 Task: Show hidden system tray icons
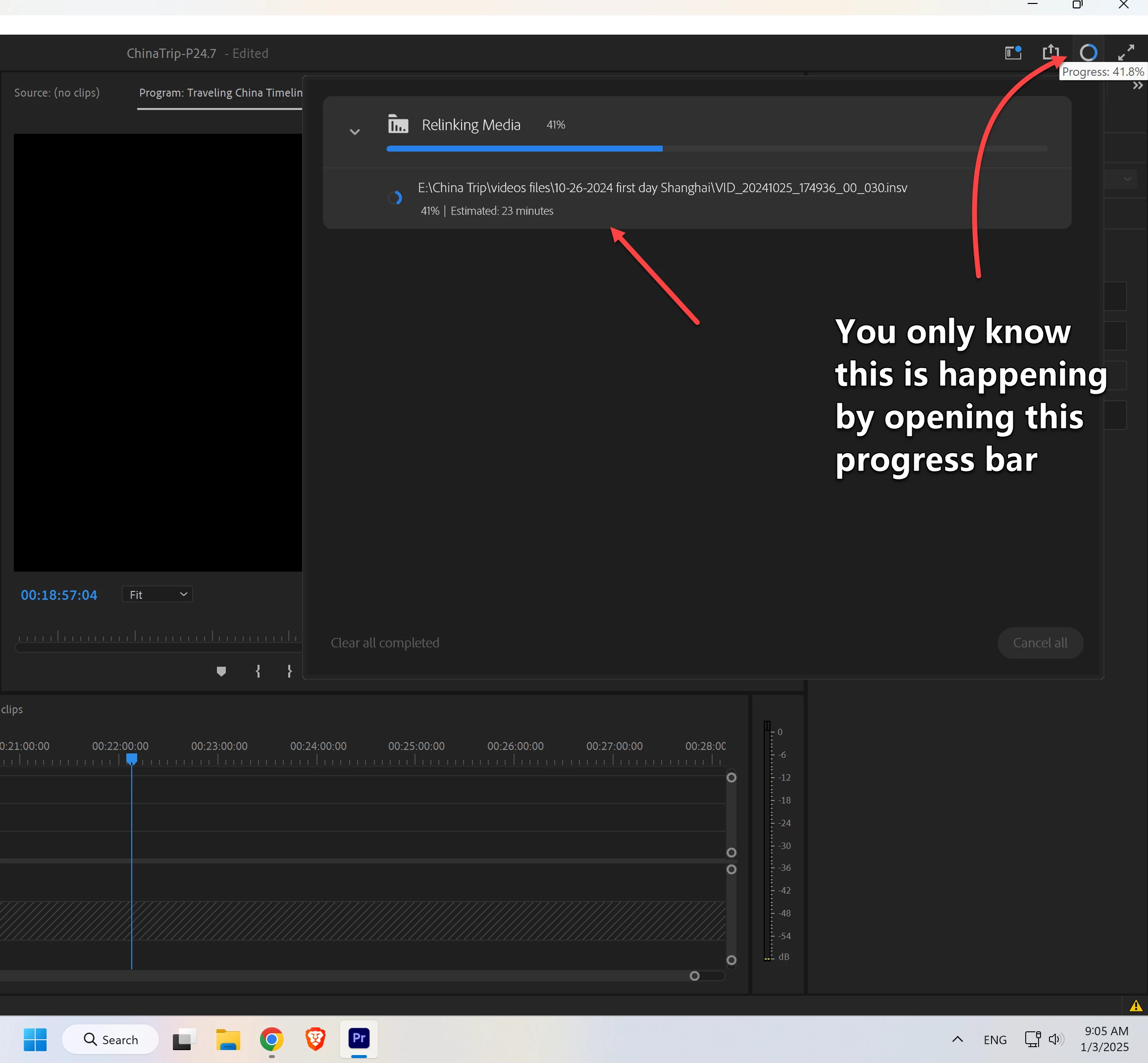point(957,1039)
